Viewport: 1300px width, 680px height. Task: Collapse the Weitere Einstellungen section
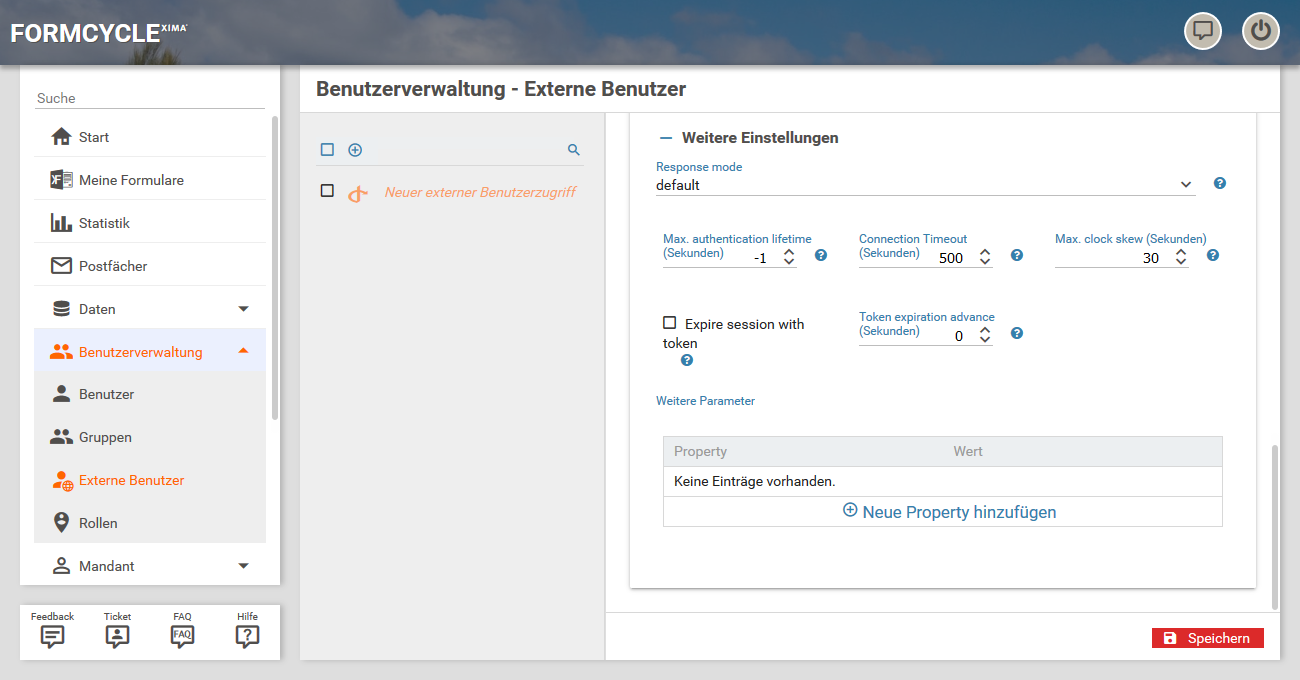[x=666, y=138]
